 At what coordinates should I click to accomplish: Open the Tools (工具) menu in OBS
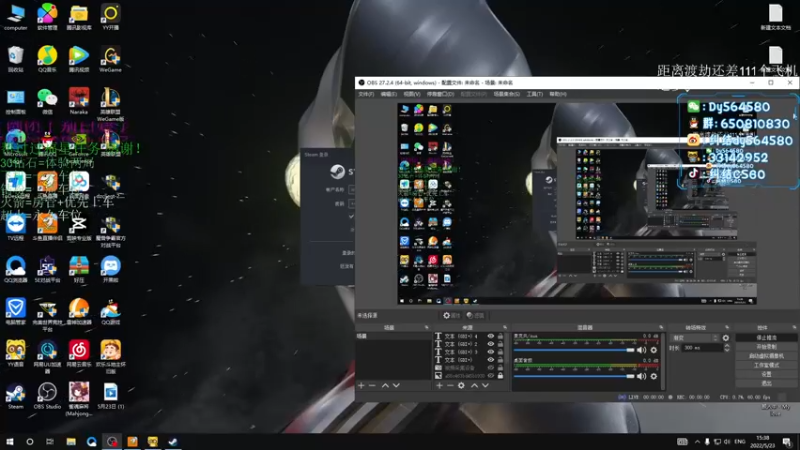pyautogui.click(x=534, y=94)
